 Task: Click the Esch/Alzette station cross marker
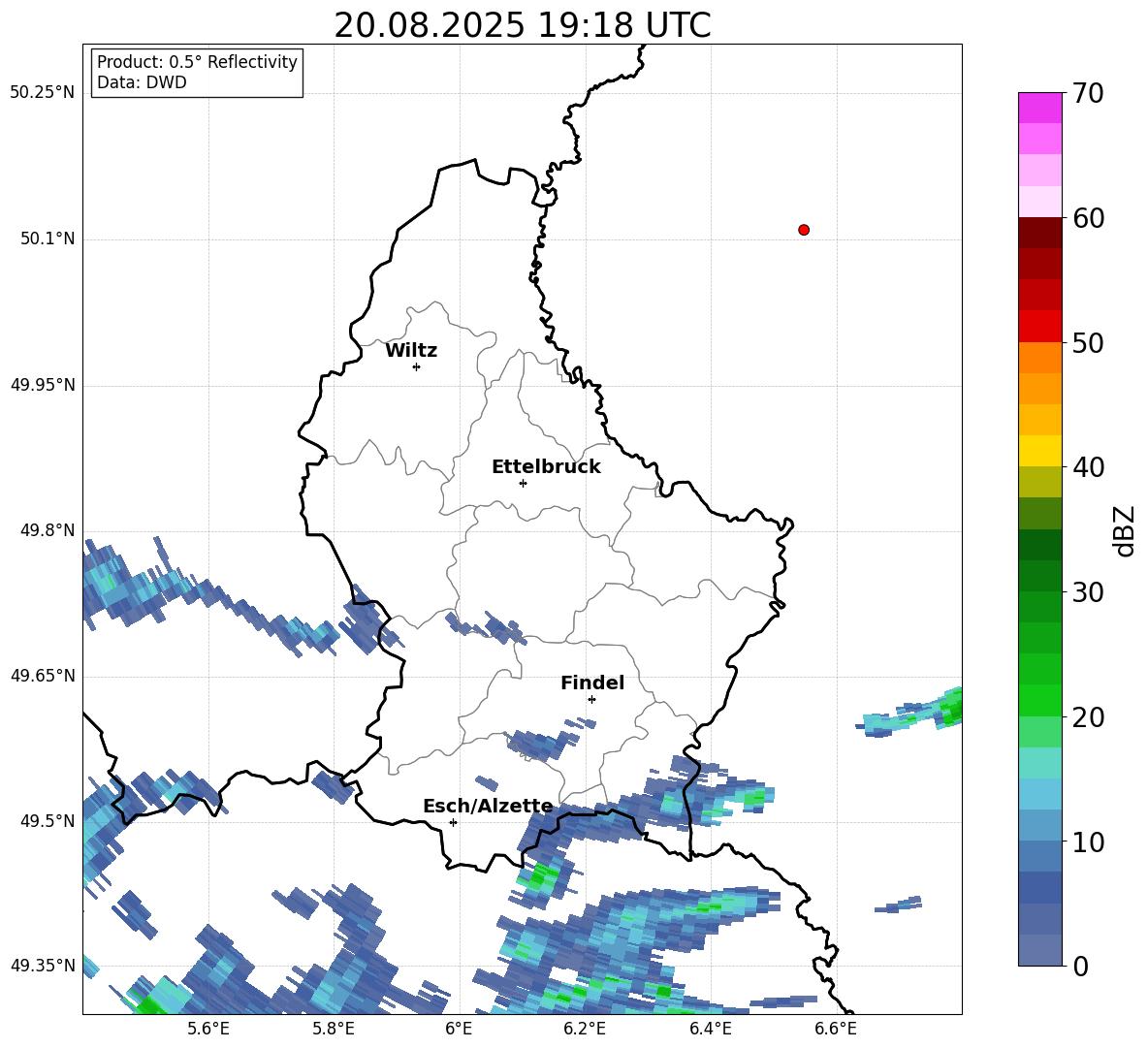coord(453,822)
